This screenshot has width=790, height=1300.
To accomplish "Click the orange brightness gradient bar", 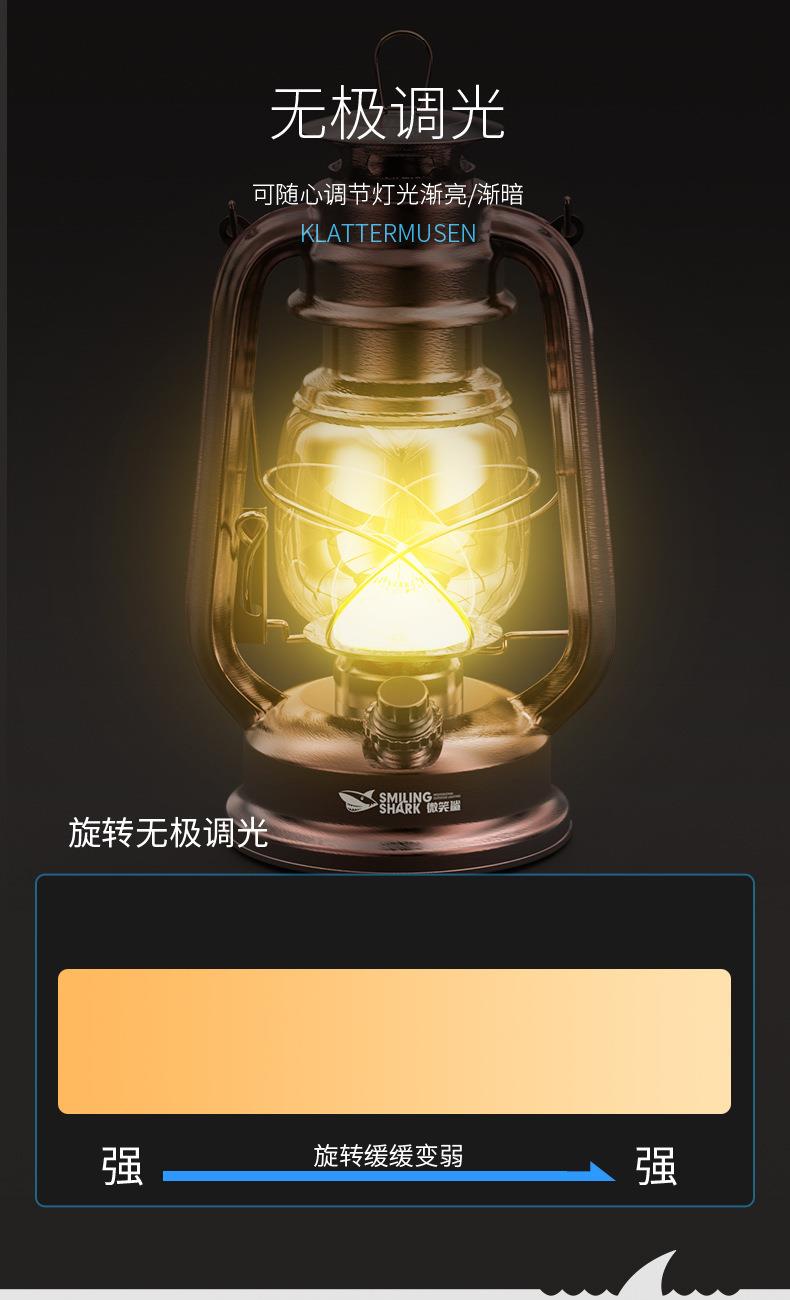I will [394, 1041].
